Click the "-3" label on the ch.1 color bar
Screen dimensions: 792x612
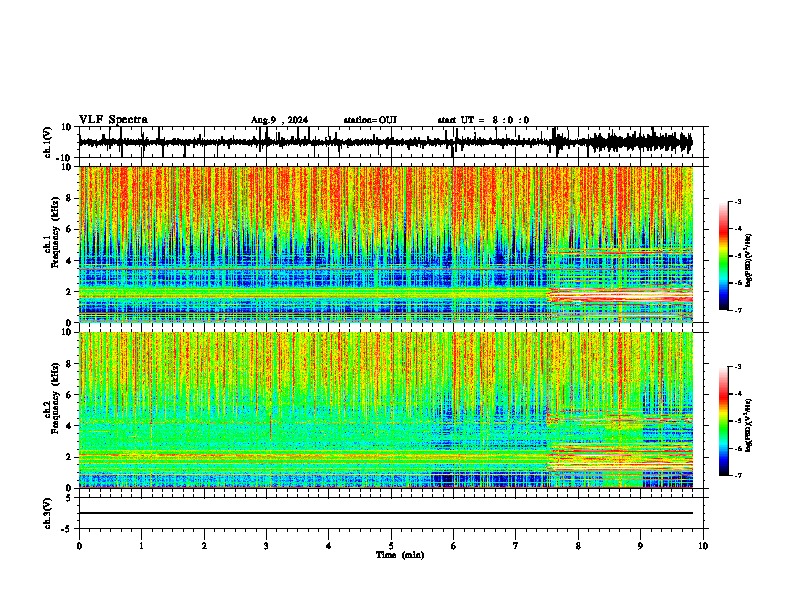pos(737,201)
